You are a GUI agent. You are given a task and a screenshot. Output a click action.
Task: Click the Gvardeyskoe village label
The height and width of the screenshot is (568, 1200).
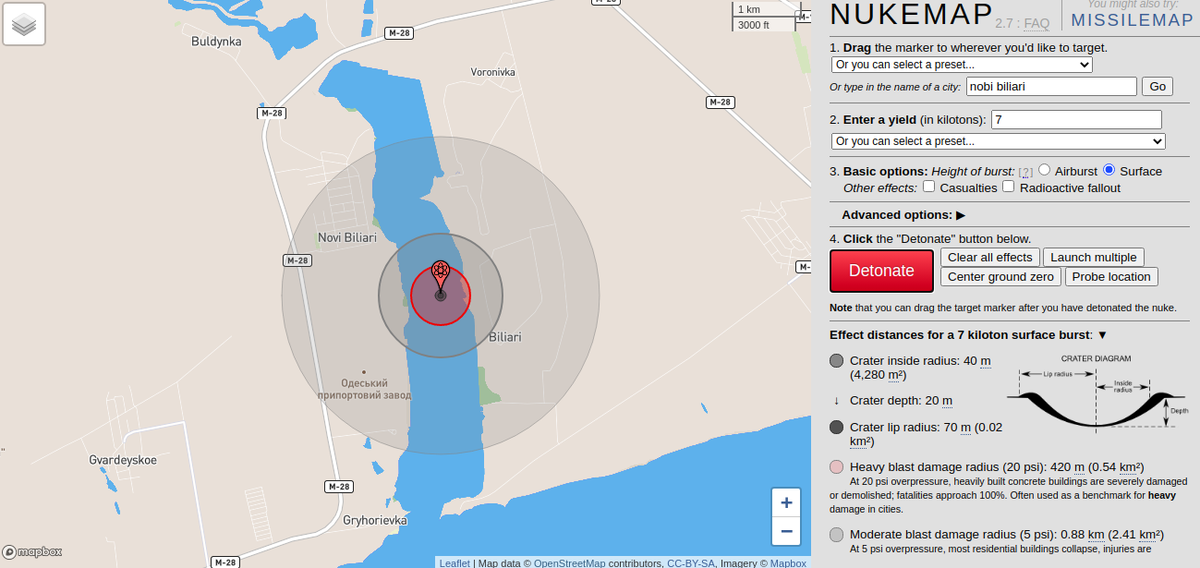(x=122, y=461)
